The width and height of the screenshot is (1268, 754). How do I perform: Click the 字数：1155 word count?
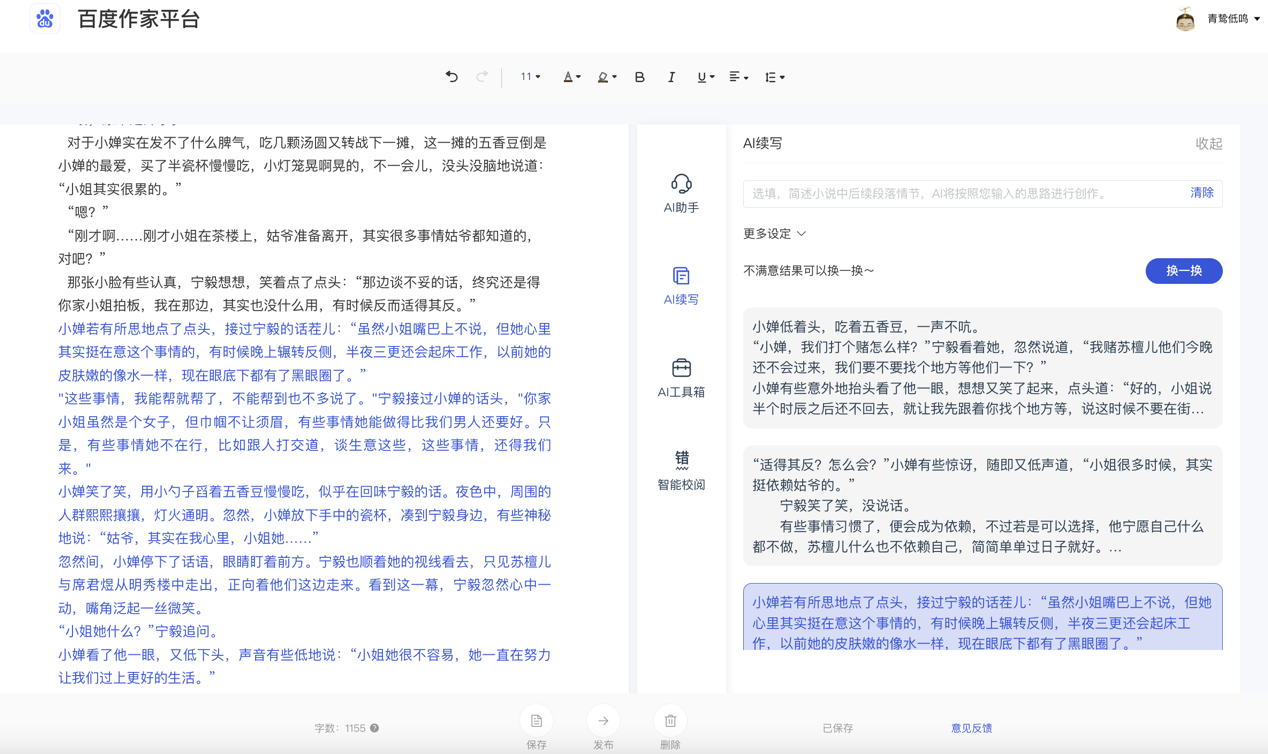point(340,728)
